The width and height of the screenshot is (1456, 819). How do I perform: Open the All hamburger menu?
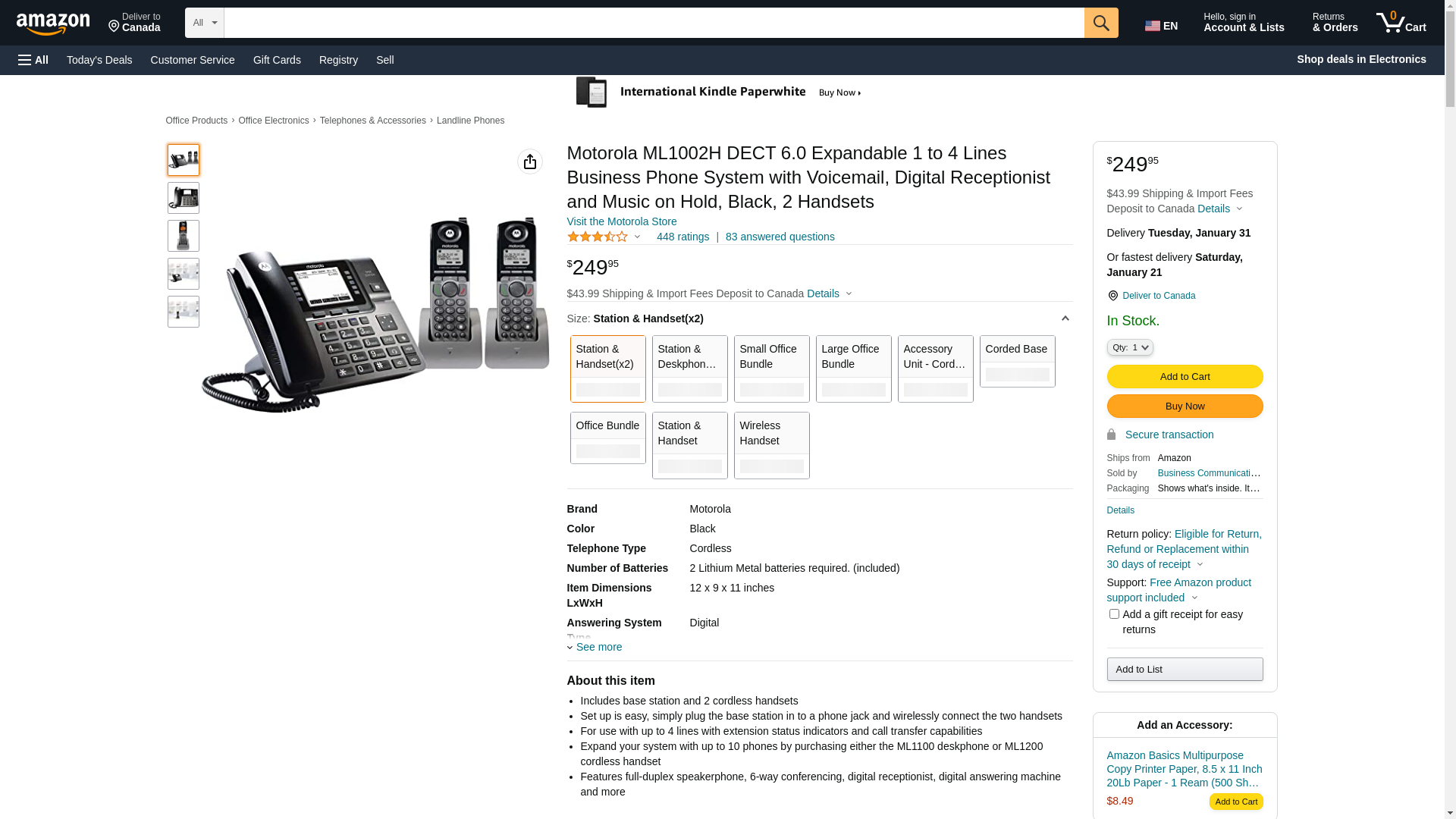click(x=33, y=60)
